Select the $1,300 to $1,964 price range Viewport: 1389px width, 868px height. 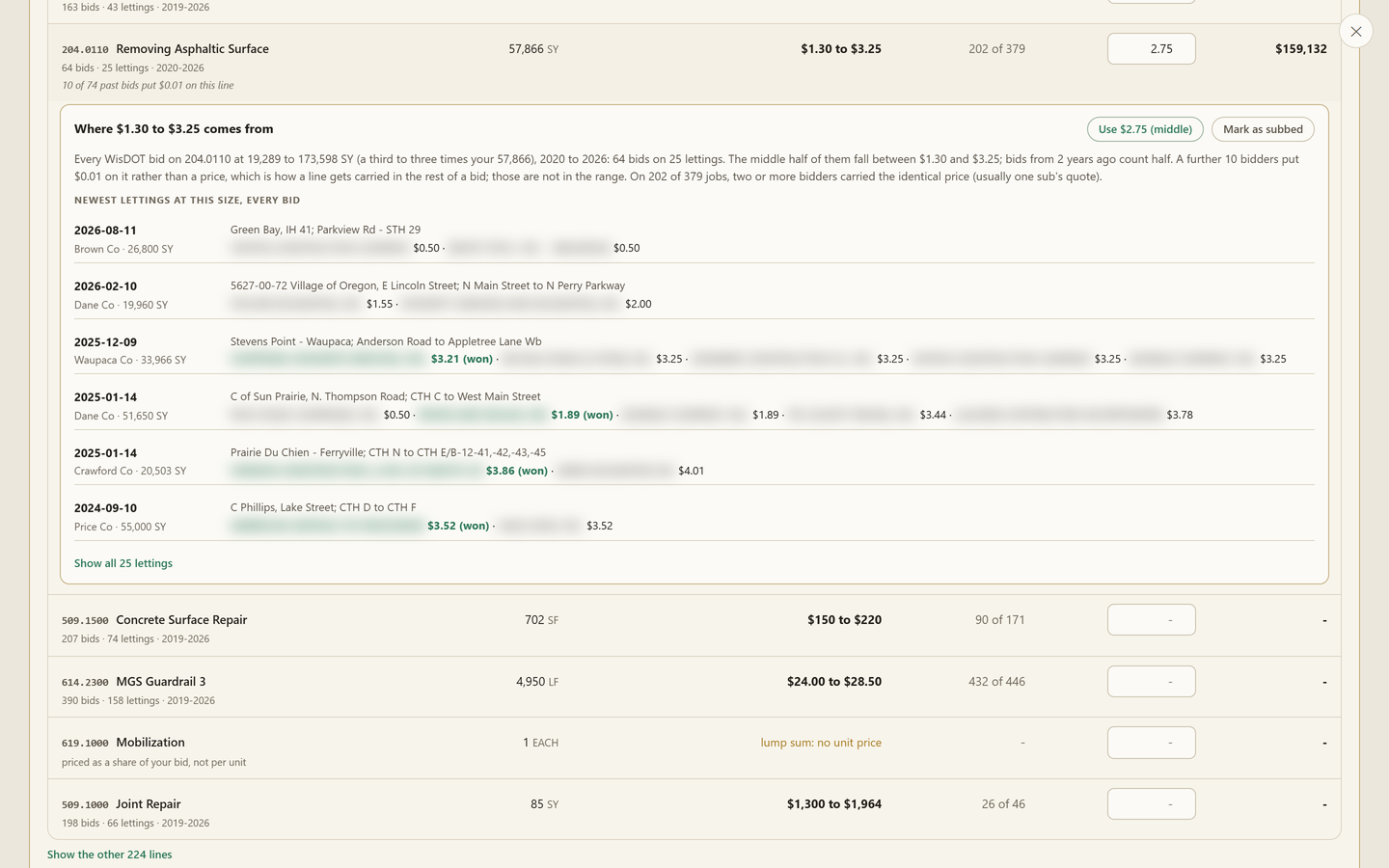point(834,804)
